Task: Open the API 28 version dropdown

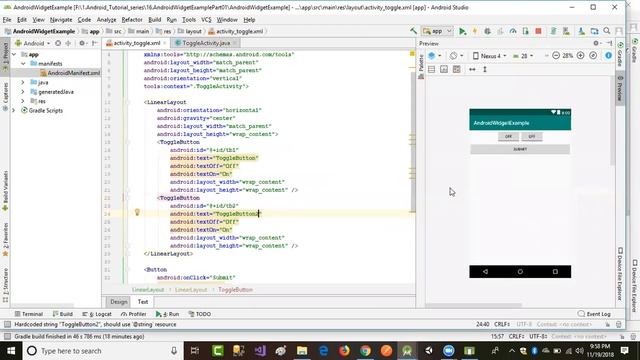Action: [x=523, y=56]
